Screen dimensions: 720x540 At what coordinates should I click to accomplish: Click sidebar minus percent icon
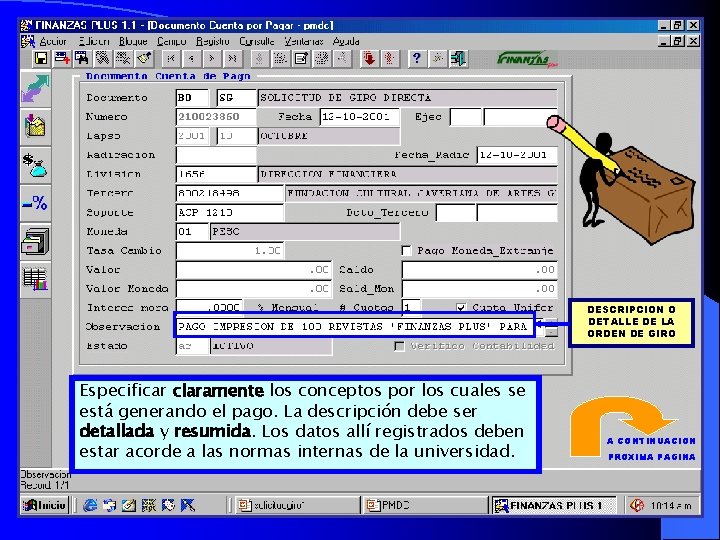[x=35, y=203]
